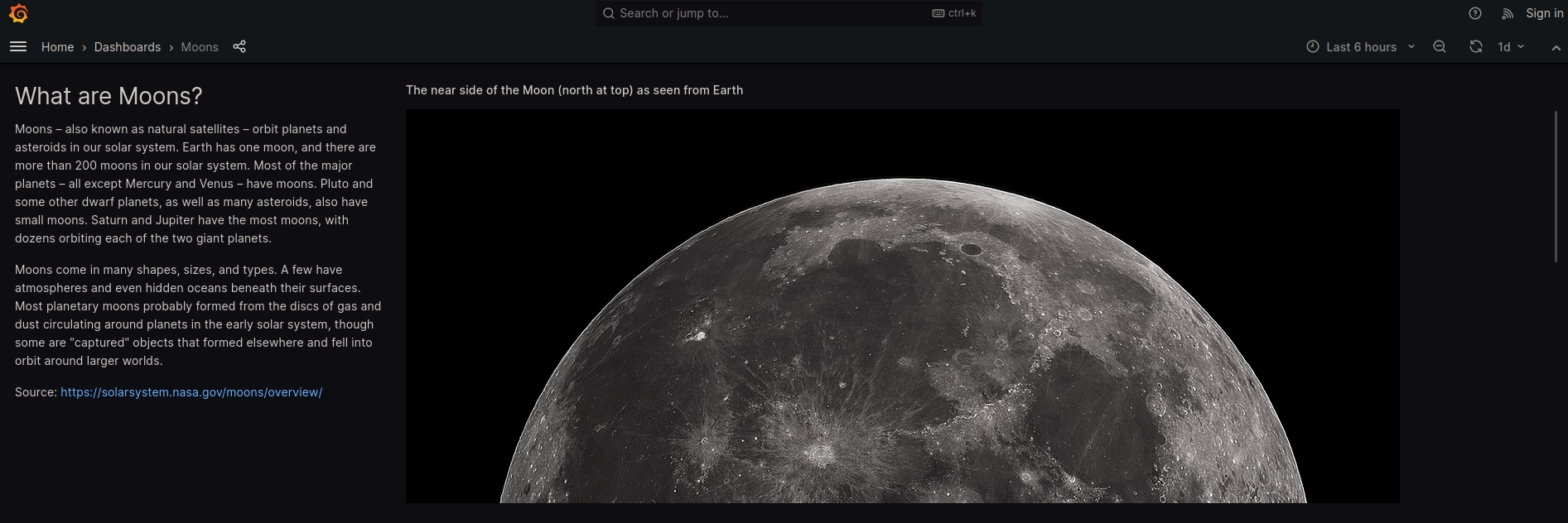Image resolution: width=1568 pixels, height=523 pixels.
Task: Open the news feed icon
Action: 1508,13
